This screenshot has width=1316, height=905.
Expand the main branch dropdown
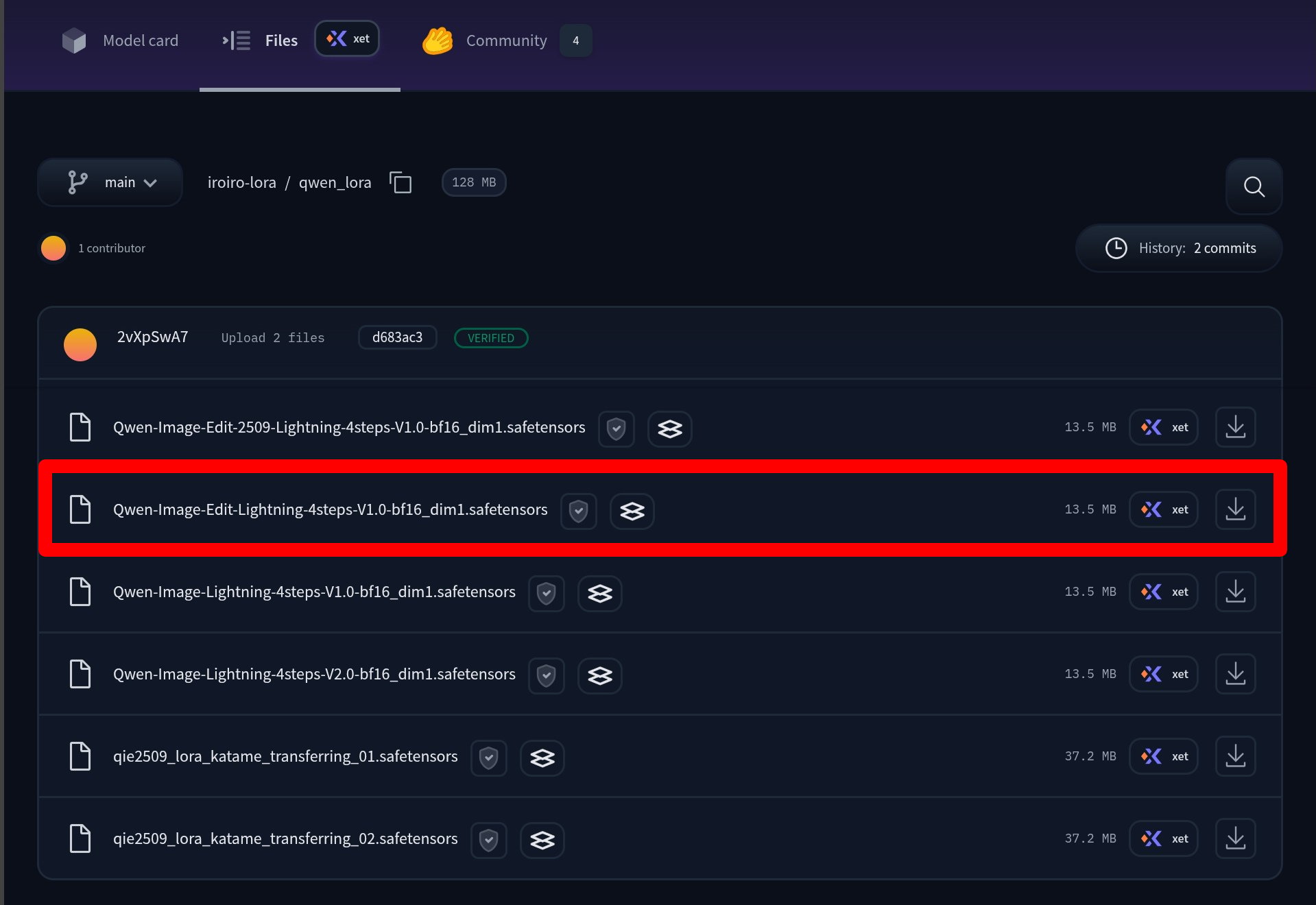pos(110,182)
